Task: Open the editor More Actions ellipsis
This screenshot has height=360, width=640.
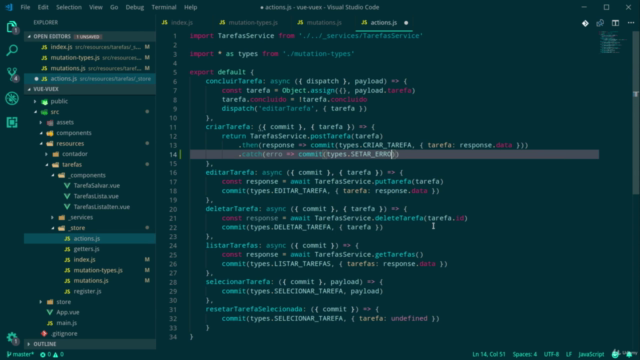Action: tap(631, 23)
